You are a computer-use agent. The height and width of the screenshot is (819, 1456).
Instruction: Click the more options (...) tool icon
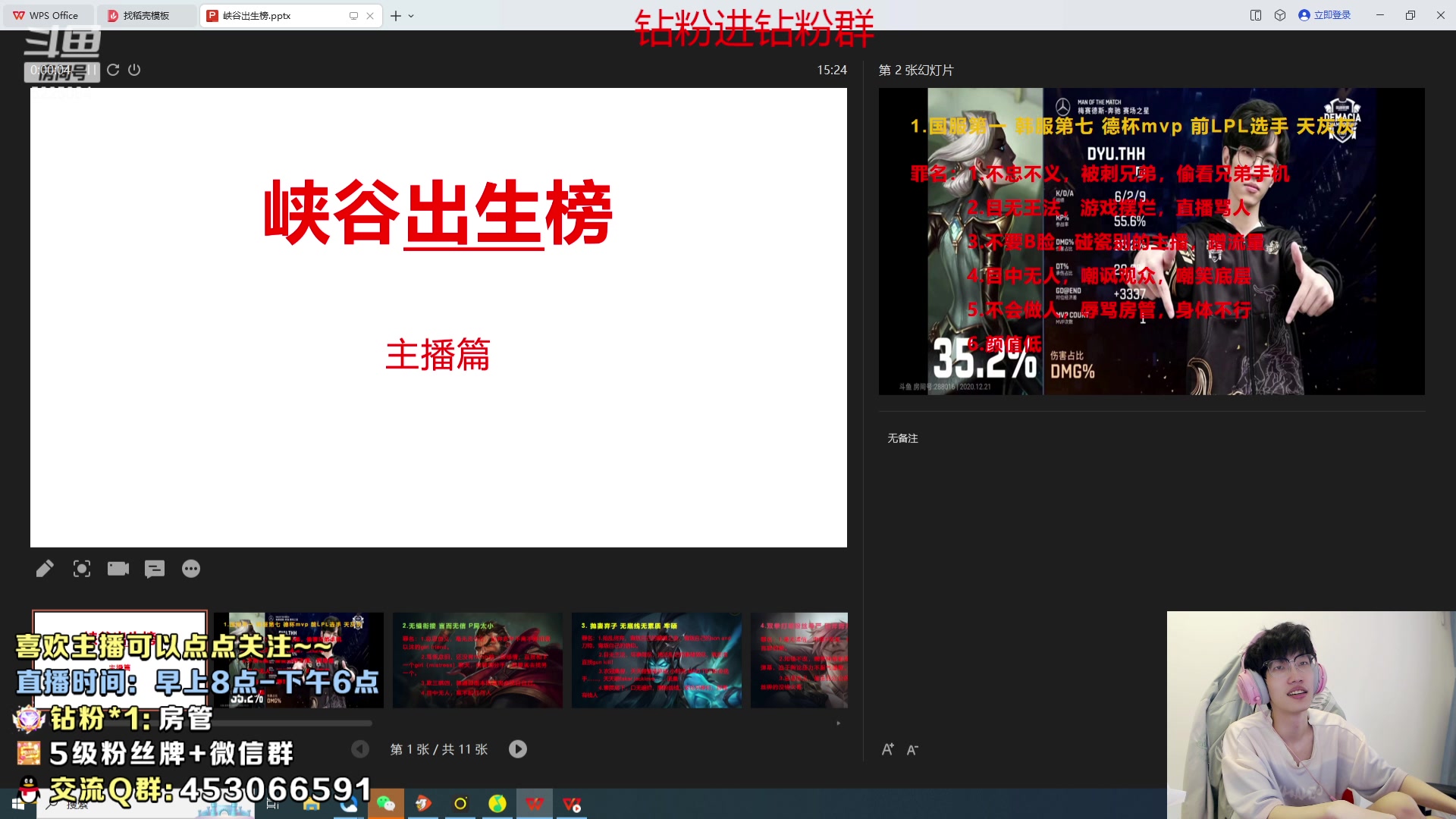191,568
